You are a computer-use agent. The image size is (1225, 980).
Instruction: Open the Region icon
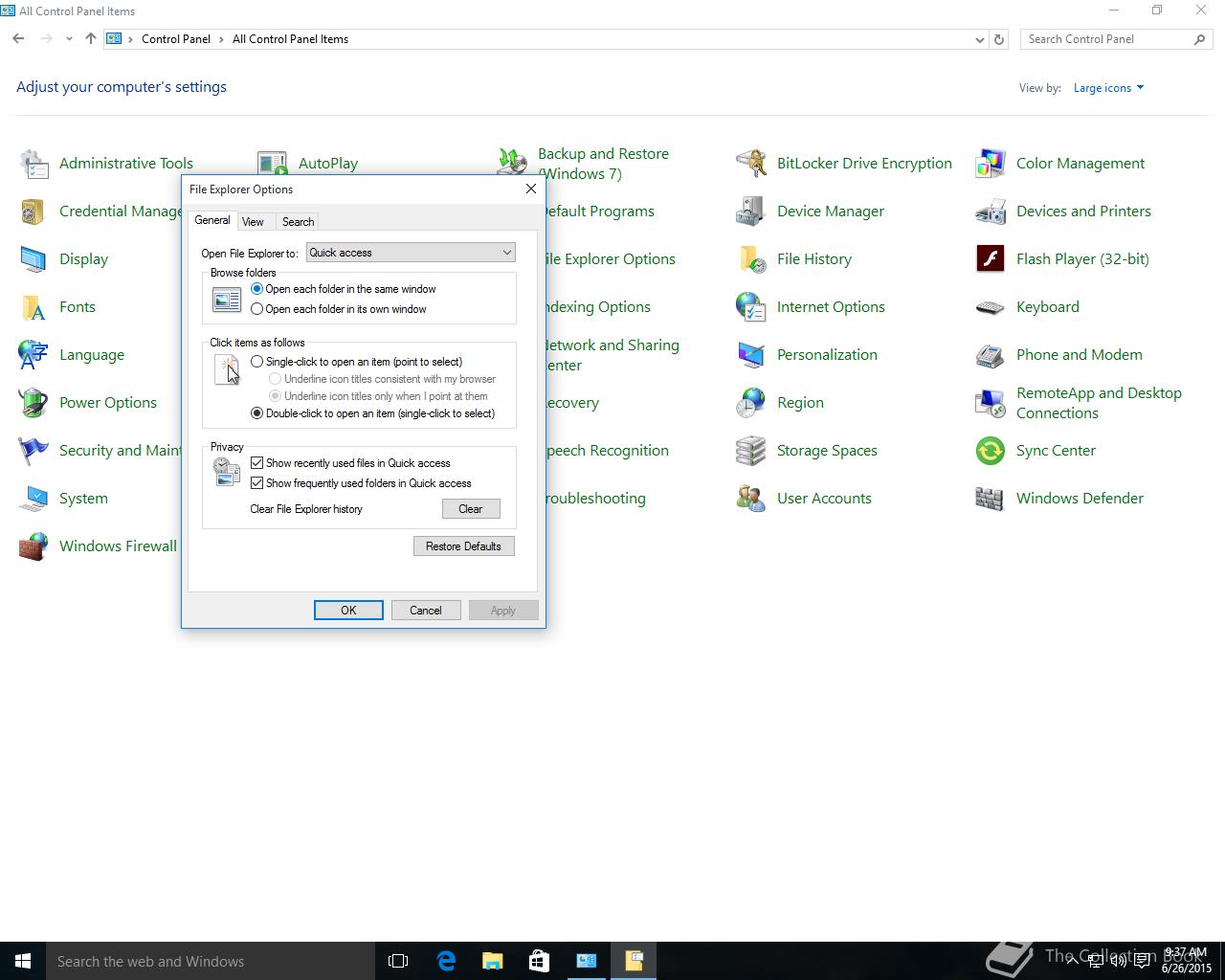(x=751, y=403)
